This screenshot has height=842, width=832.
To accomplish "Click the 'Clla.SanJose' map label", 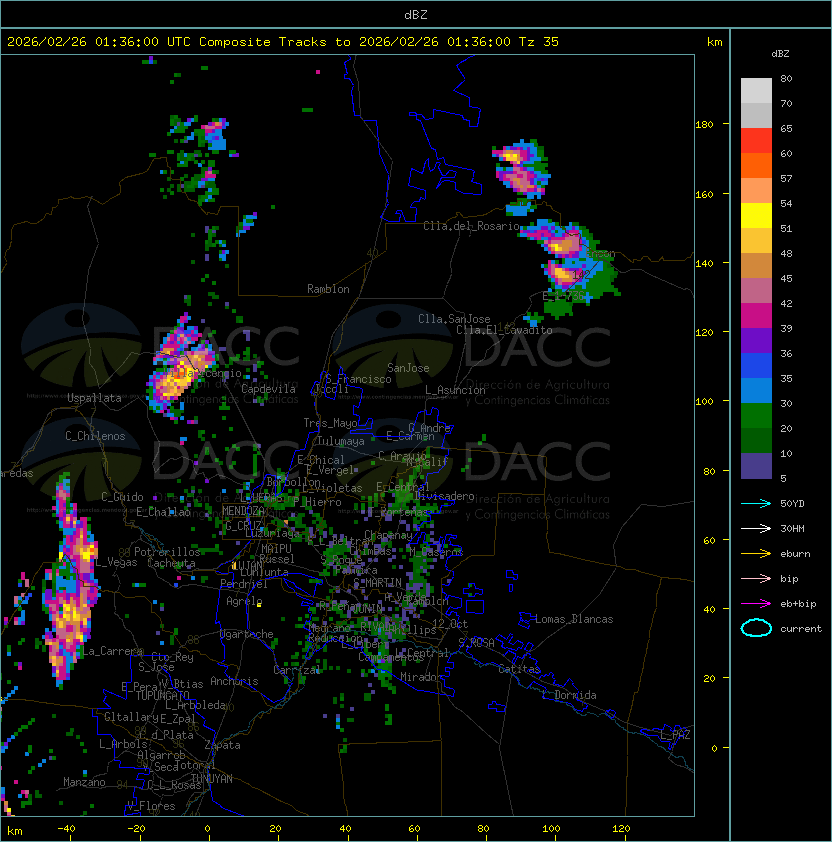I will [x=454, y=319].
